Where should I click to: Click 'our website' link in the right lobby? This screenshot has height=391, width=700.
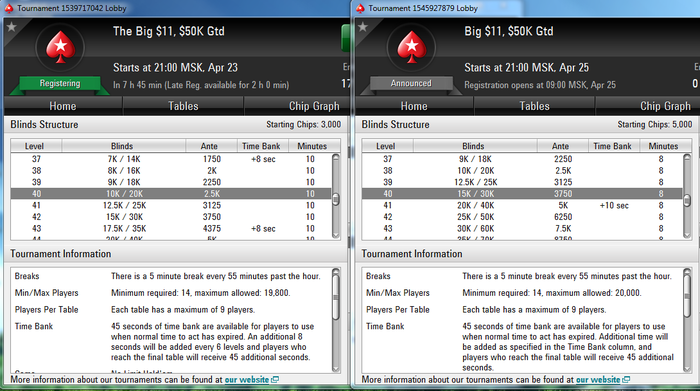point(598,380)
